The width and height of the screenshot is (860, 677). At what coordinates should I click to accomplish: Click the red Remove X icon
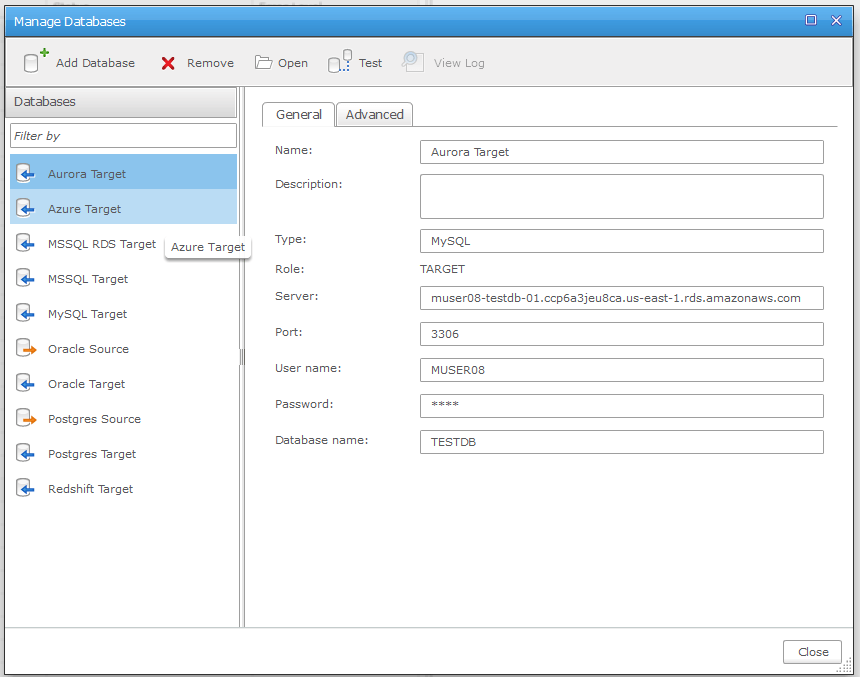[168, 63]
